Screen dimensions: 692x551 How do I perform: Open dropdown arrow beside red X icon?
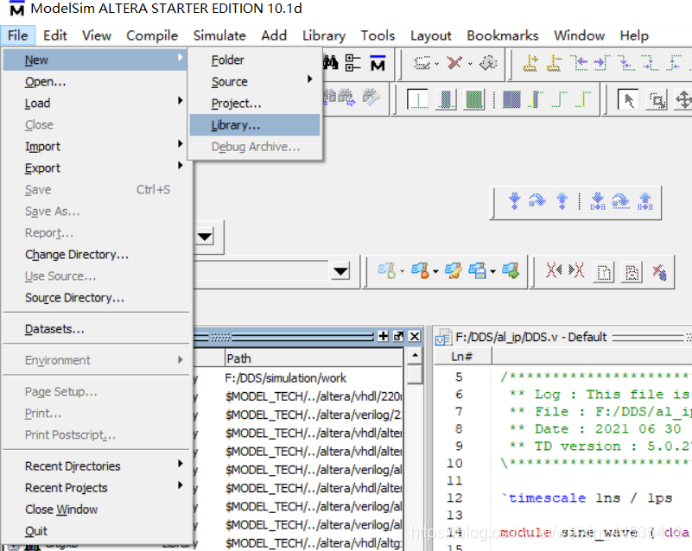[470, 64]
